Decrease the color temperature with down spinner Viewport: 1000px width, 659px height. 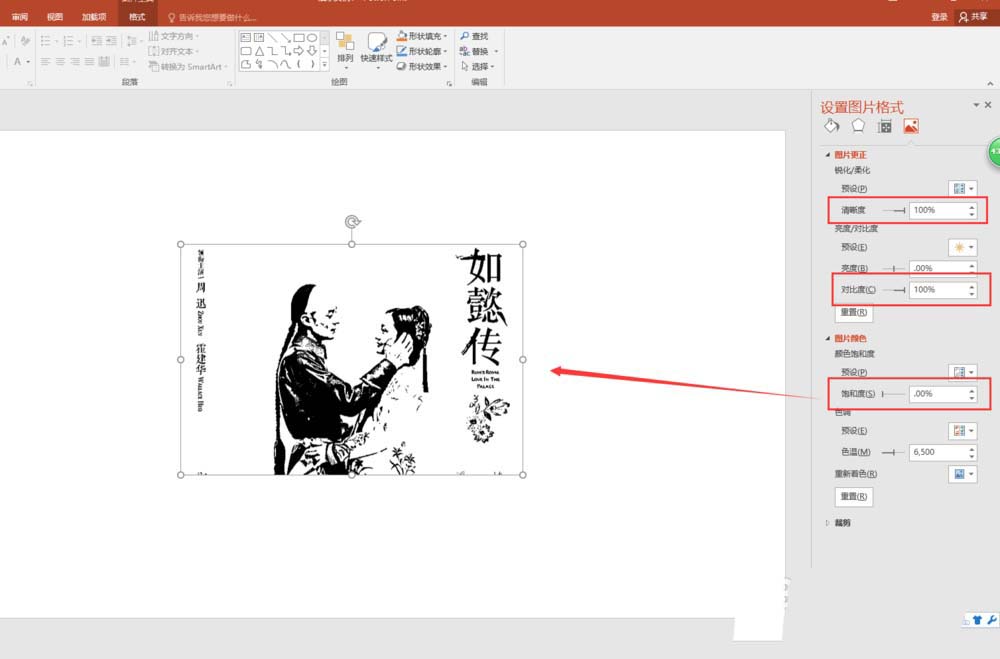972,457
